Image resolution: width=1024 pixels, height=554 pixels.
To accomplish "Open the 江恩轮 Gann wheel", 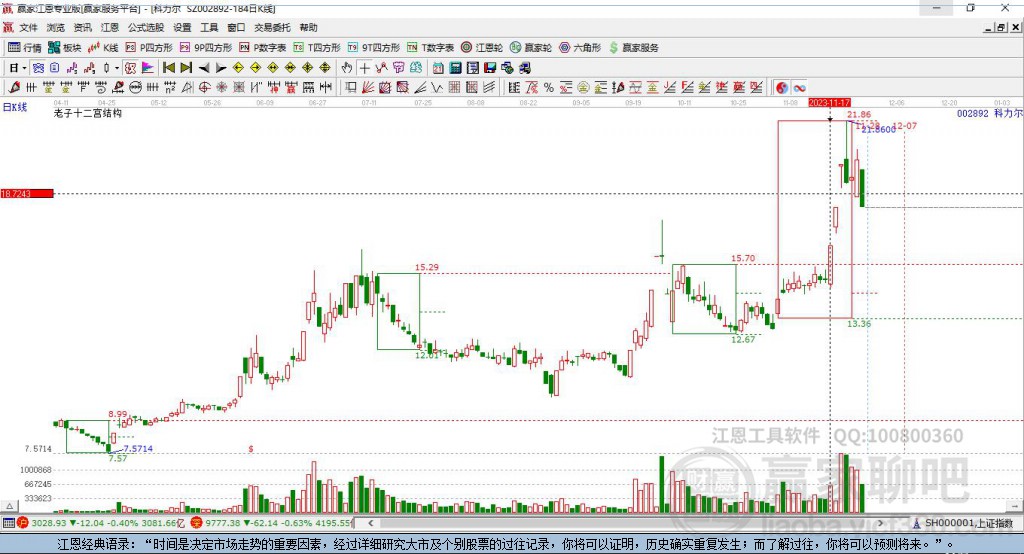I will [x=482, y=48].
